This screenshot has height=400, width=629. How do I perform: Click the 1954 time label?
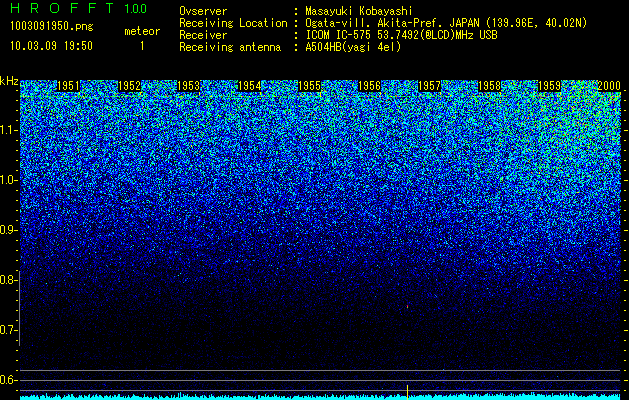pos(250,86)
